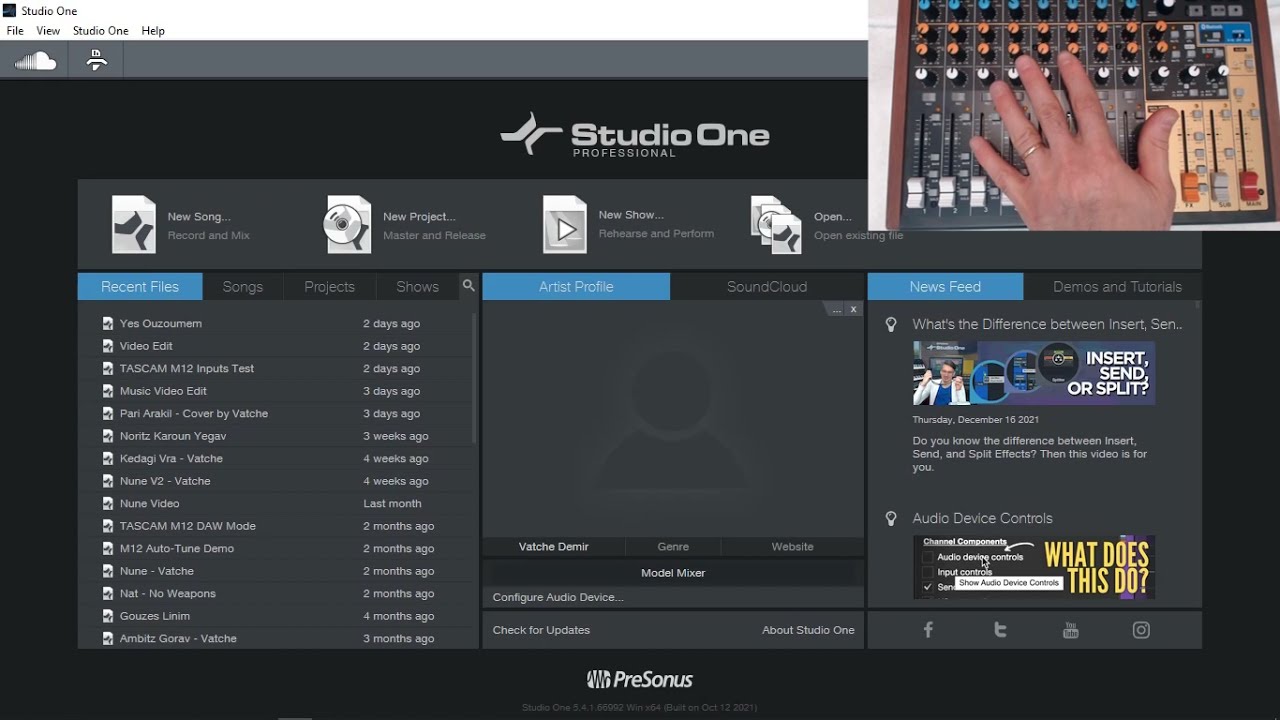1280x720 pixels.
Task: Select the Recent Files tab
Action: coord(140,286)
